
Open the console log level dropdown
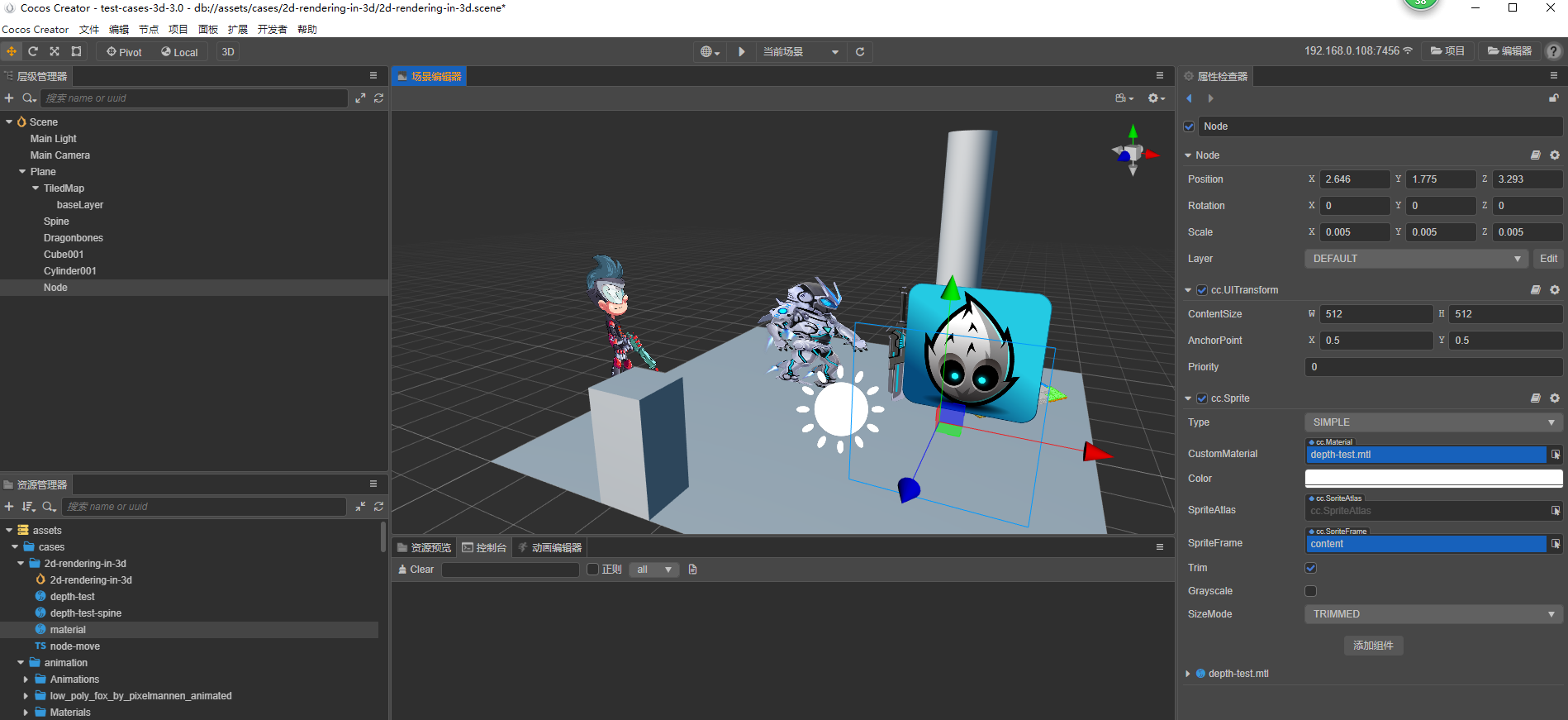coord(653,570)
